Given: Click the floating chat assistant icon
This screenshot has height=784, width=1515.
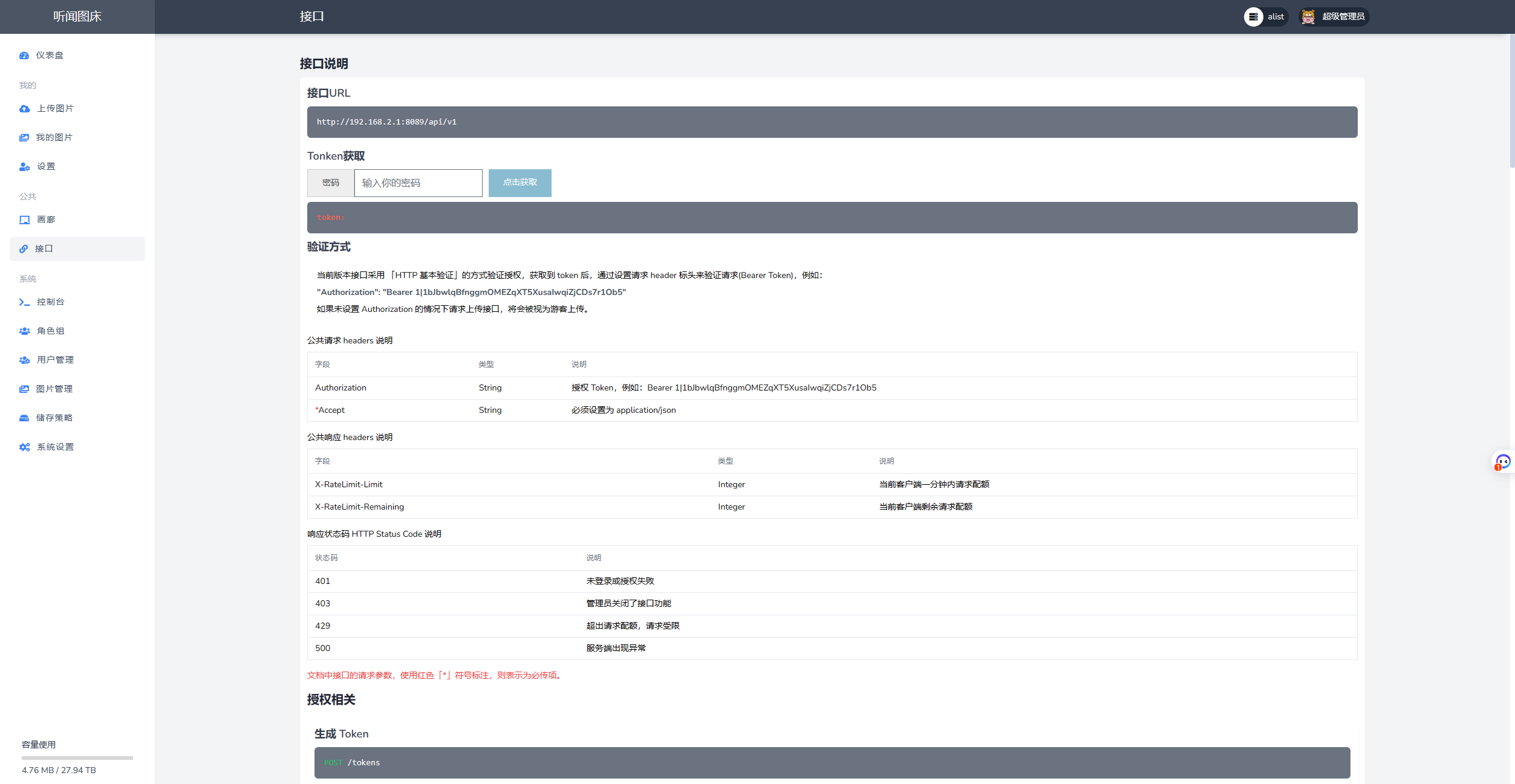Looking at the screenshot, I should click(1503, 462).
